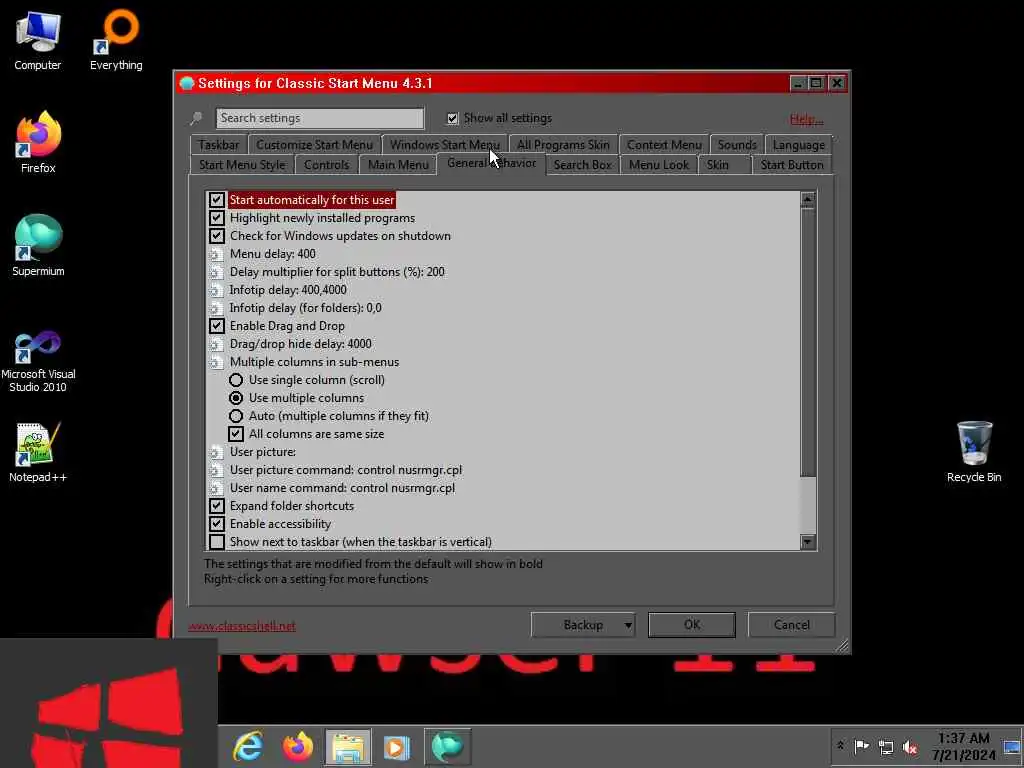Open the Help link
Image resolution: width=1024 pixels, height=768 pixels.
point(806,119)
